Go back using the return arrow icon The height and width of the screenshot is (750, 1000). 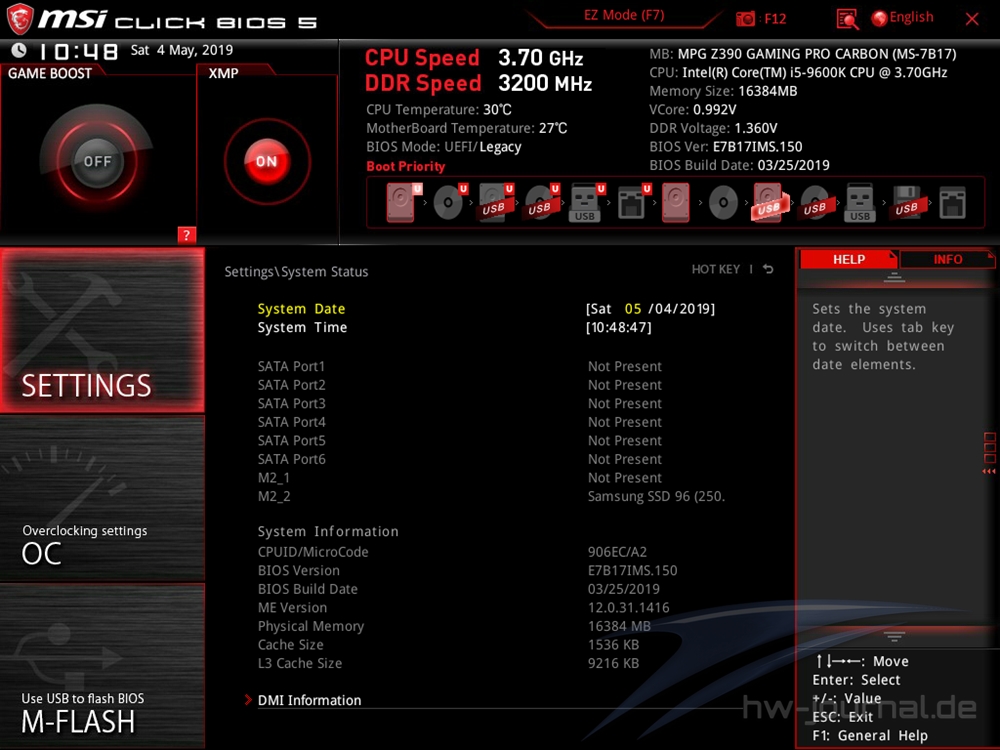click(768, 269)
